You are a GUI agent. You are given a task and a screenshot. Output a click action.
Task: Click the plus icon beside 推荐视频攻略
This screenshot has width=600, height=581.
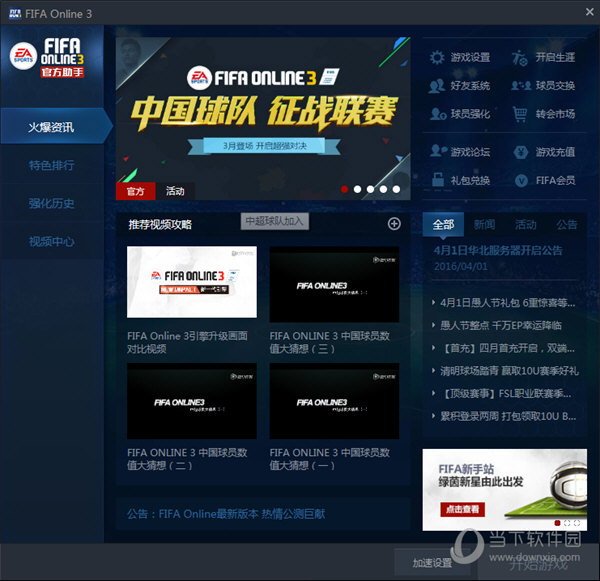click(394, 224)
